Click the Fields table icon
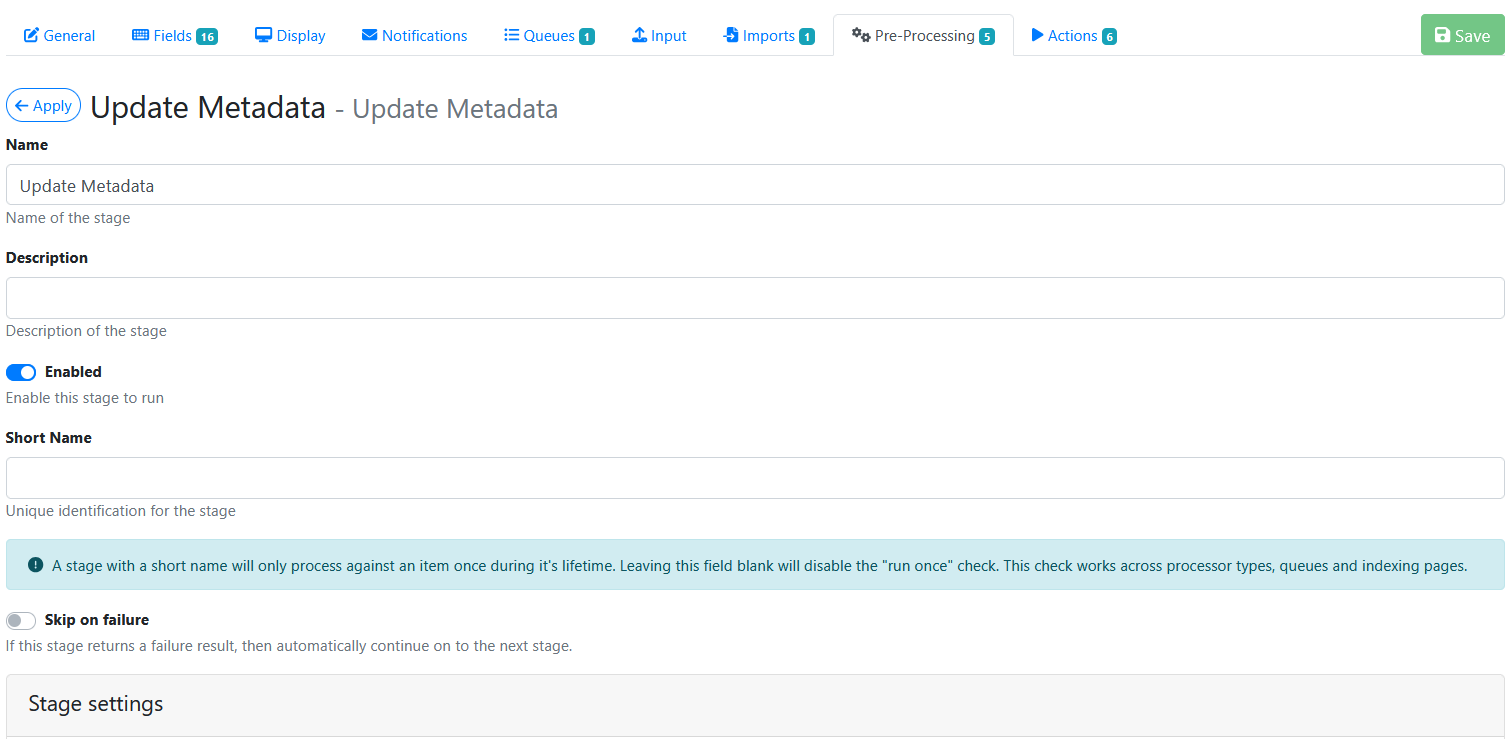This screenshot has width=1511, height=739. (140, 35)
